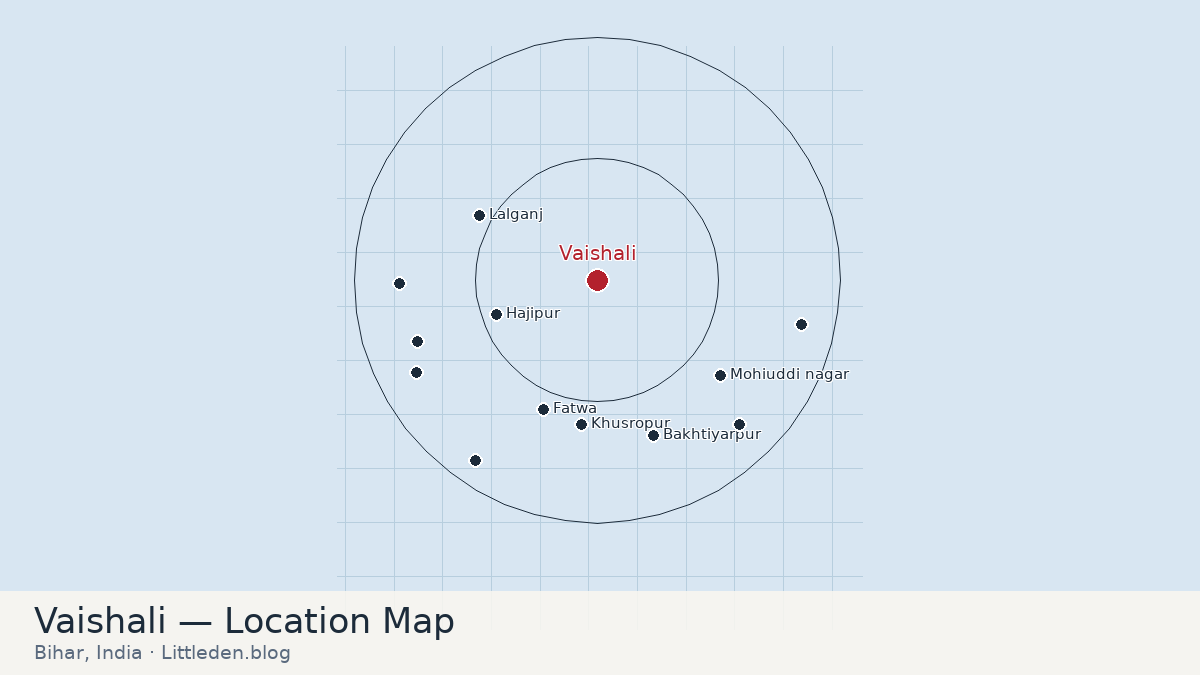
Task: Click the "Vaishali — Location Map" title
Action: pyautogui.click(x=244, y=621)
